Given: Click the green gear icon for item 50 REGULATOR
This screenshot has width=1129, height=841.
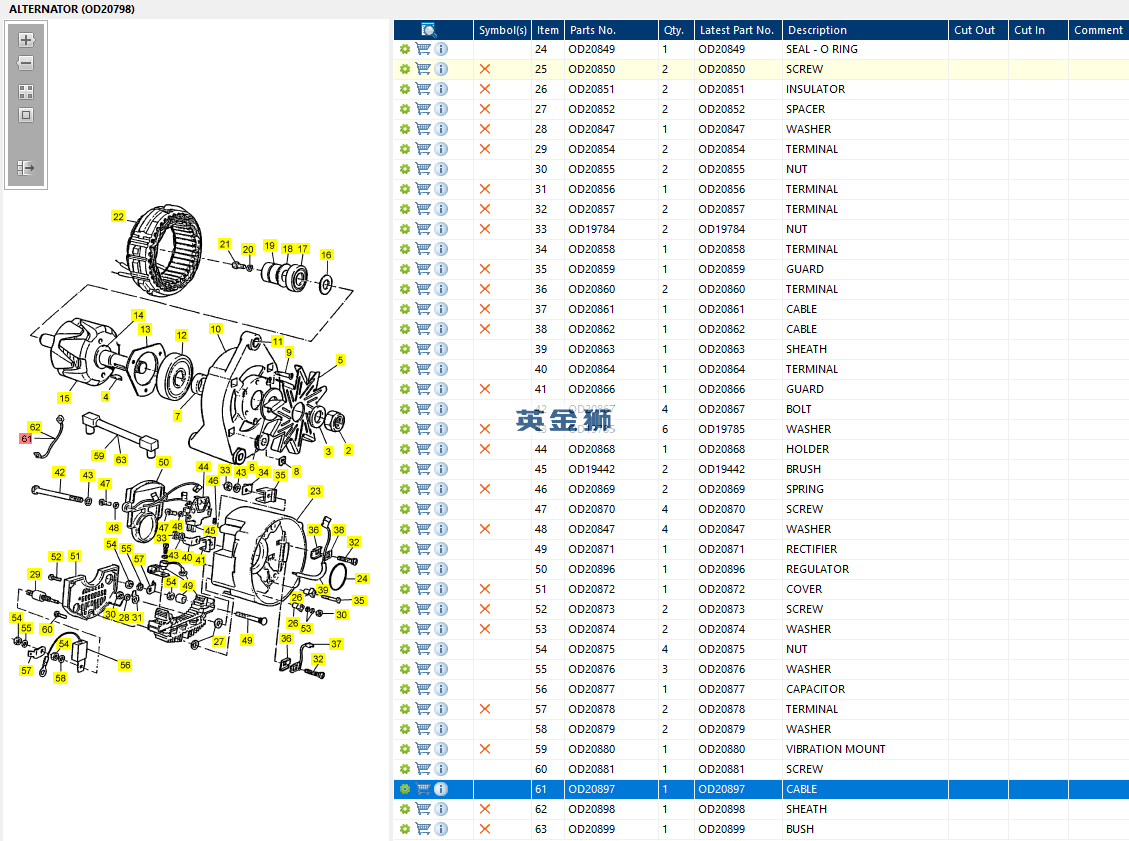Looking at the screenshot, I should tap(405, 569).
